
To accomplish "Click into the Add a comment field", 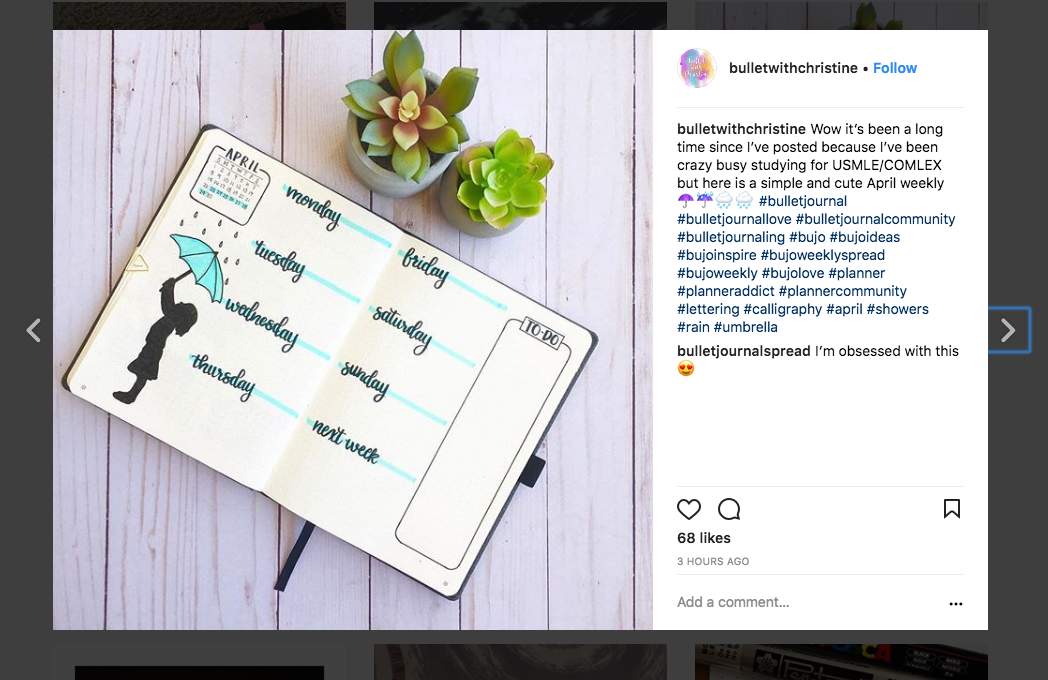I will (x=808, y=602).
